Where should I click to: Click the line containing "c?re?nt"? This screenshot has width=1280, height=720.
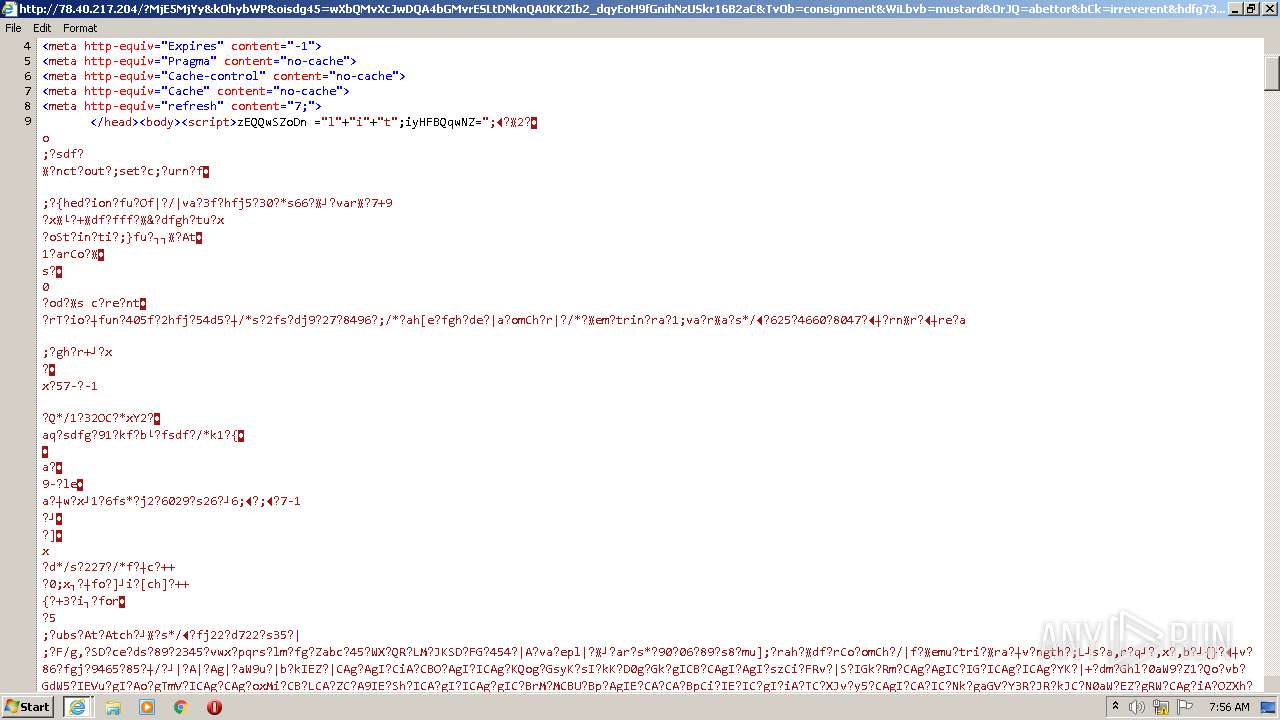point(94,303)
